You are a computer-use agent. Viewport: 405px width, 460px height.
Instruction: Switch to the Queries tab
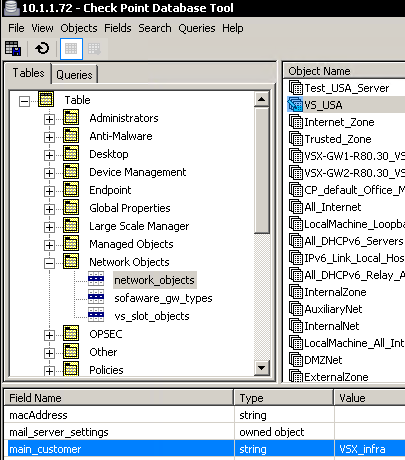(x=74, y=74)
